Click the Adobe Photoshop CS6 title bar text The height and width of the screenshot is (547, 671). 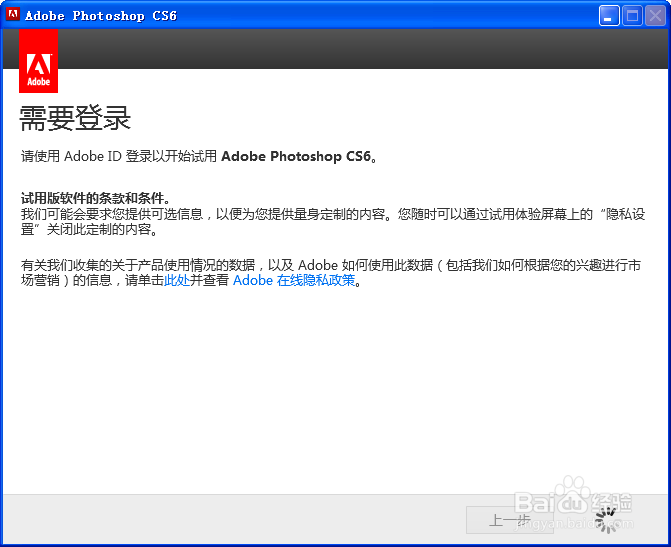point(101,16)
